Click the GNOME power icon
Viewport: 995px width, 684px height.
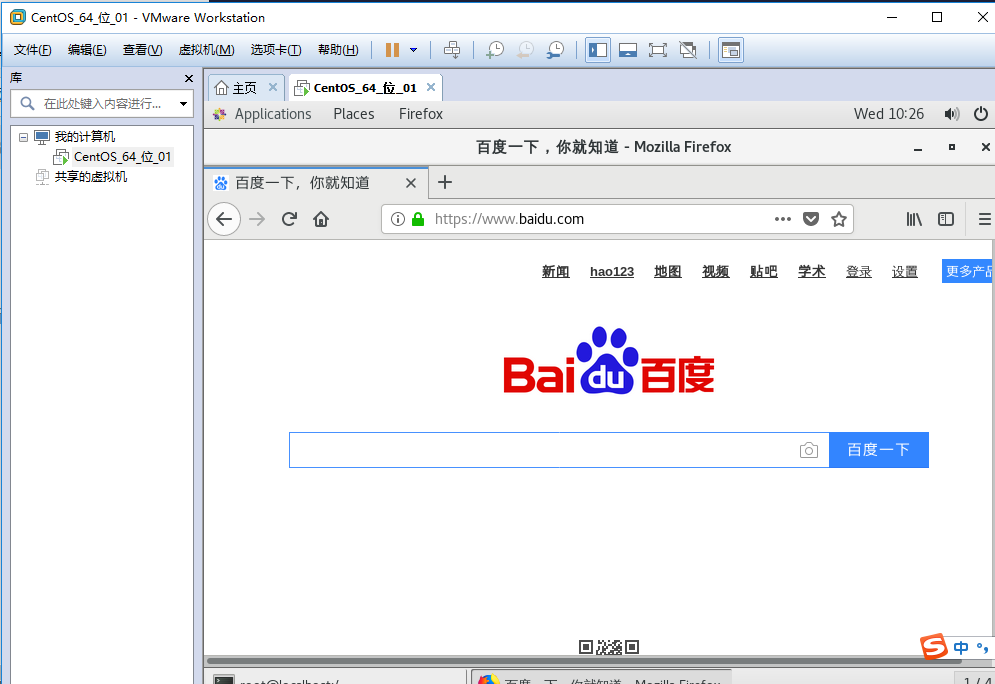point(980,114)
